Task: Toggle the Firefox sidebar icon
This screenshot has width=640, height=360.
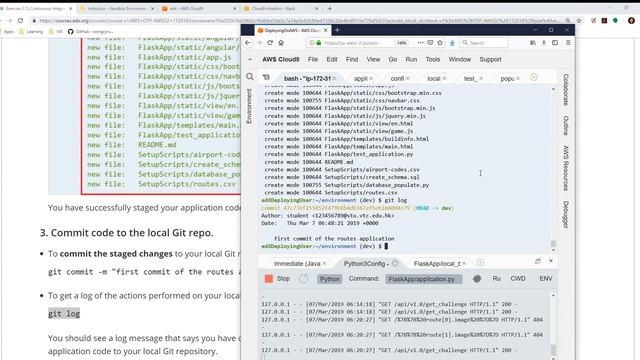Action: tap(555, 42)
